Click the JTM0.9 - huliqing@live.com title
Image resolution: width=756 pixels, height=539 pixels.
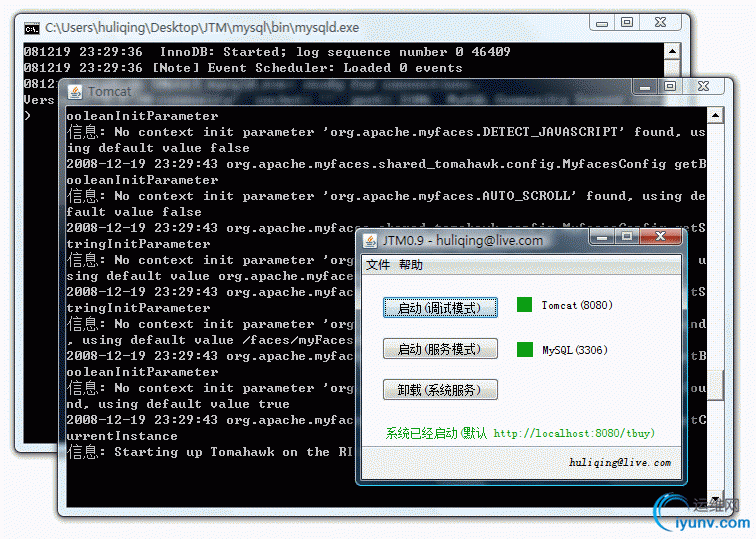tap(463, 240)
